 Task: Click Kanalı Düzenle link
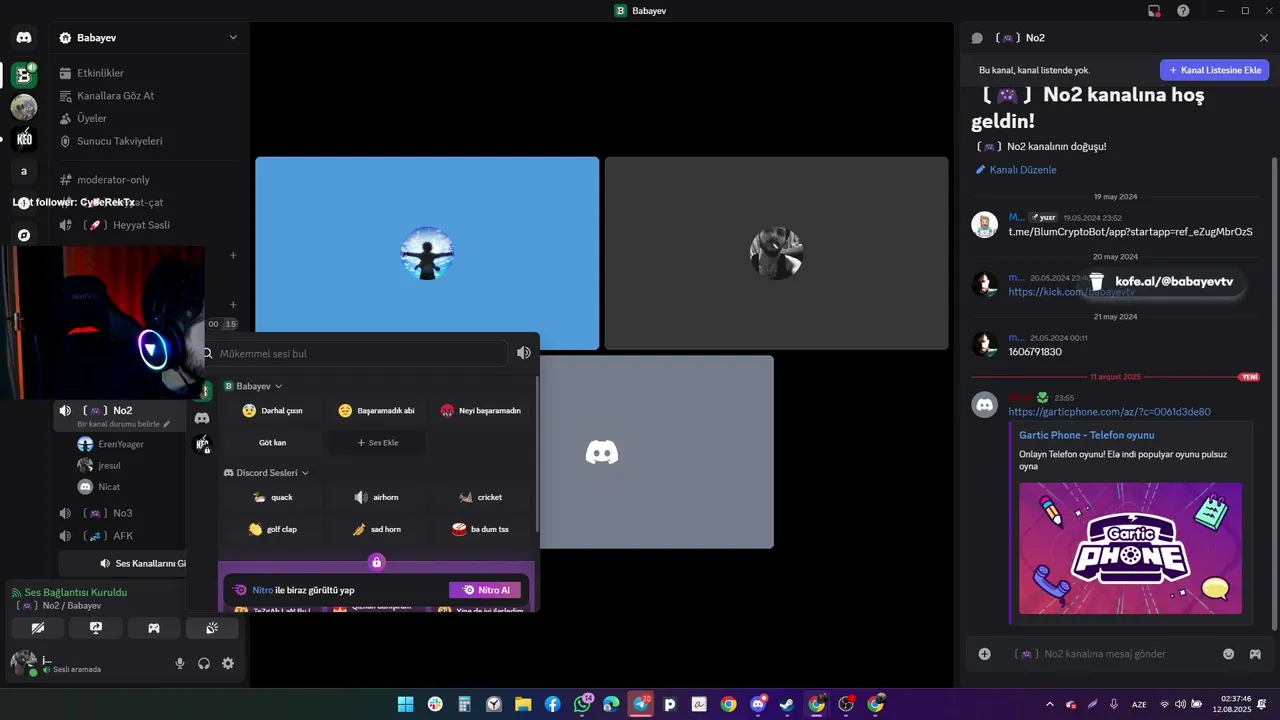point(1015,170)
